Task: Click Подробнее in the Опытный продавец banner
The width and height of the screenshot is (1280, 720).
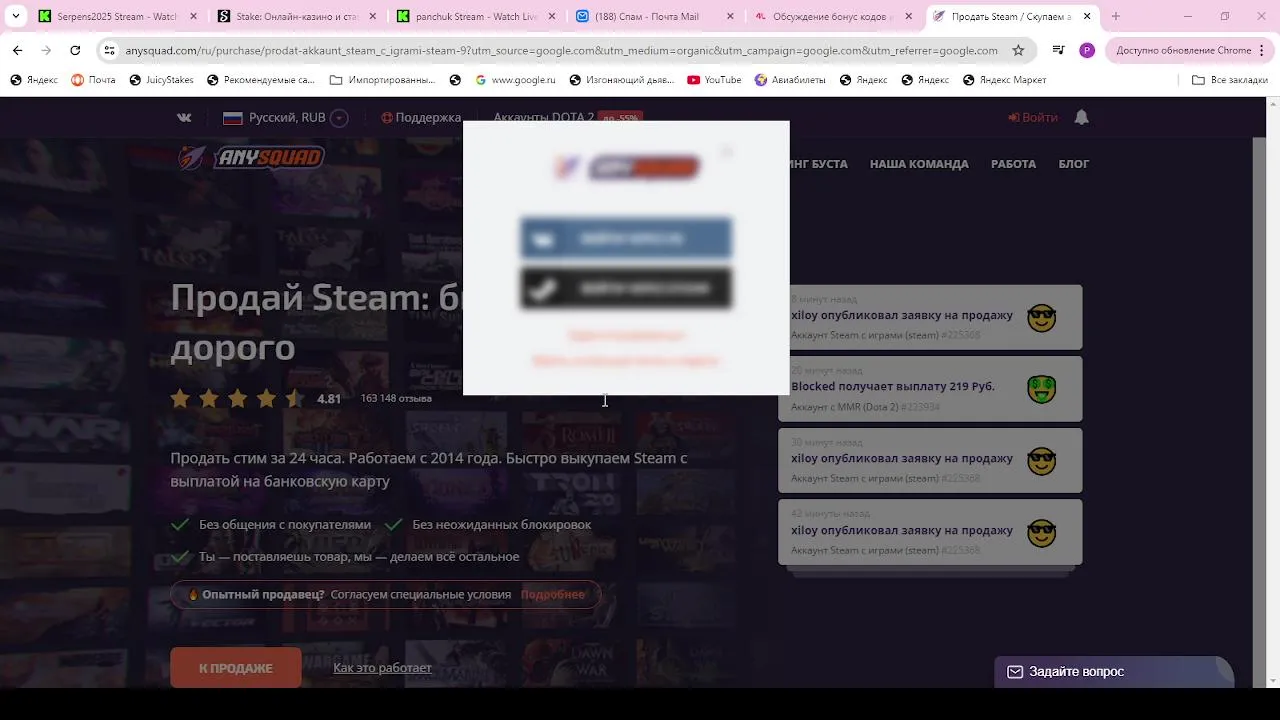Action: (x=552, y=594)
